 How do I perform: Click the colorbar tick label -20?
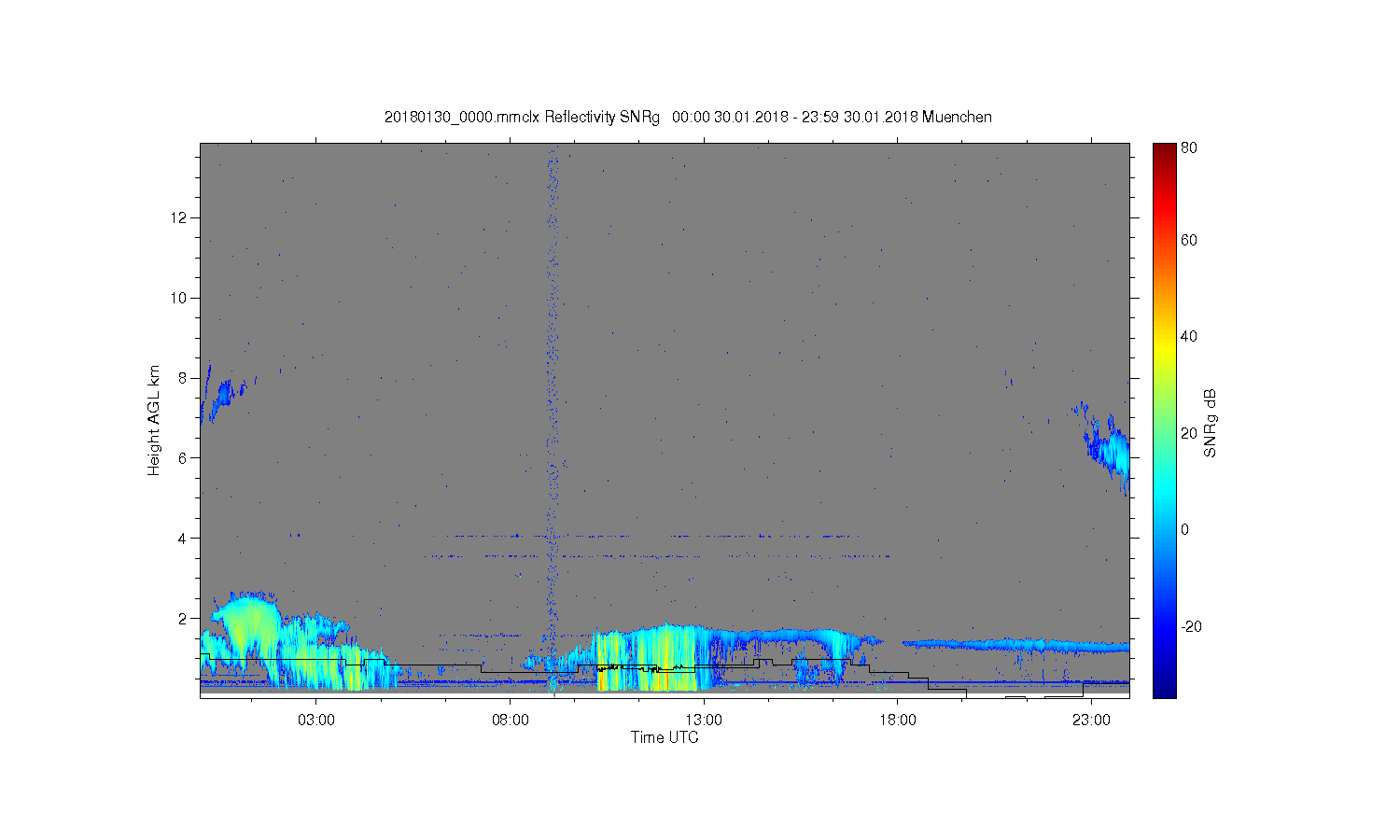coord(1191,627)
